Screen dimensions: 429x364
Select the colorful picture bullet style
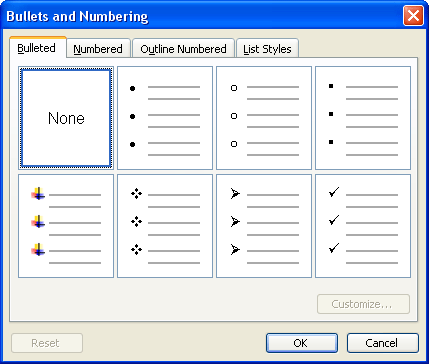pyautogui.click(x=66, y=226)
